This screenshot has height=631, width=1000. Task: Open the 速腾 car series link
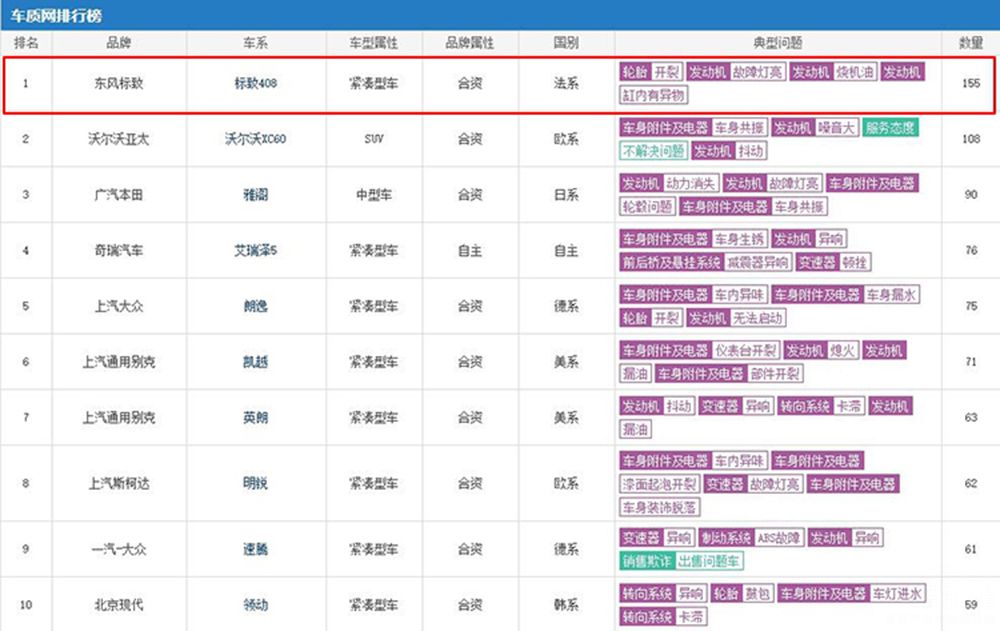pos(255,549)
